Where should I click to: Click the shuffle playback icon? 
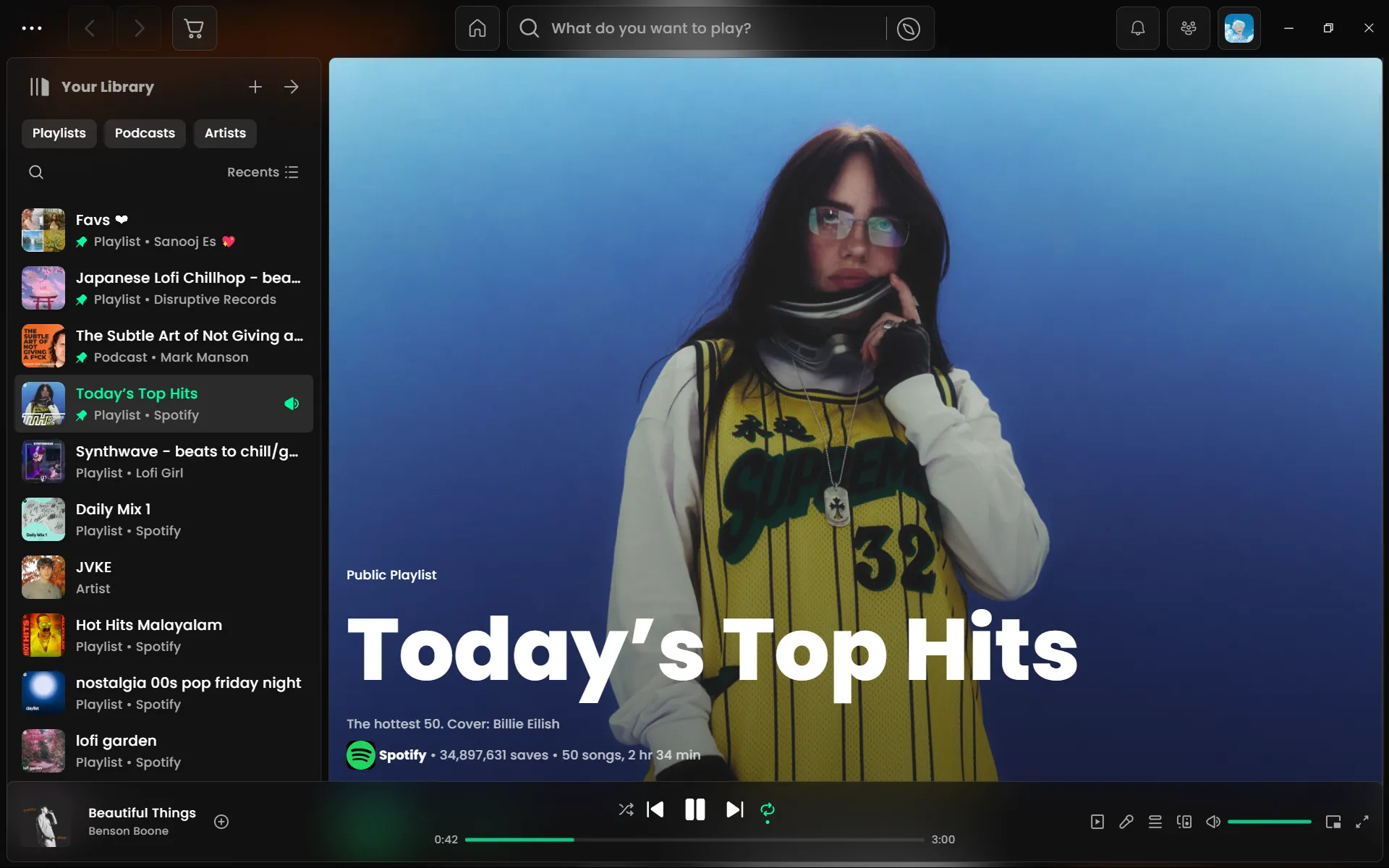[625, 810]
